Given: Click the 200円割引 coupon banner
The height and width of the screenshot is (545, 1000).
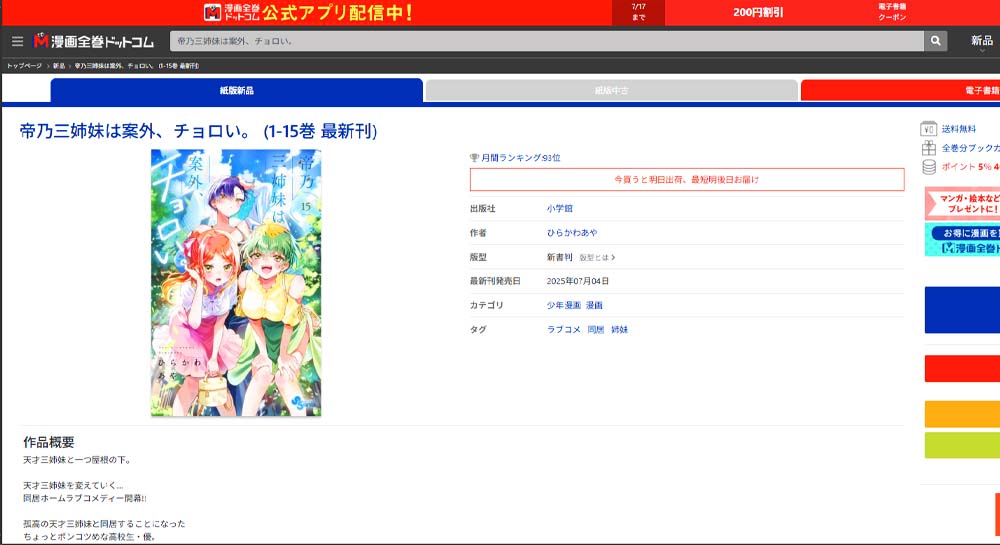Looking at the screenshot, I should 758,12.
